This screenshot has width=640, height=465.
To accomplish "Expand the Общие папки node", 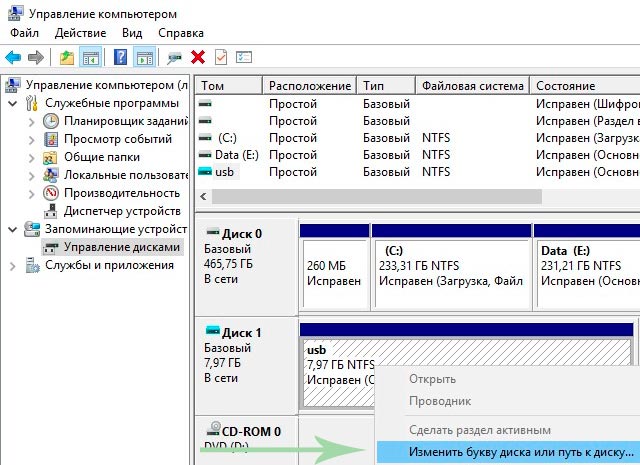I will pos(30,157).
